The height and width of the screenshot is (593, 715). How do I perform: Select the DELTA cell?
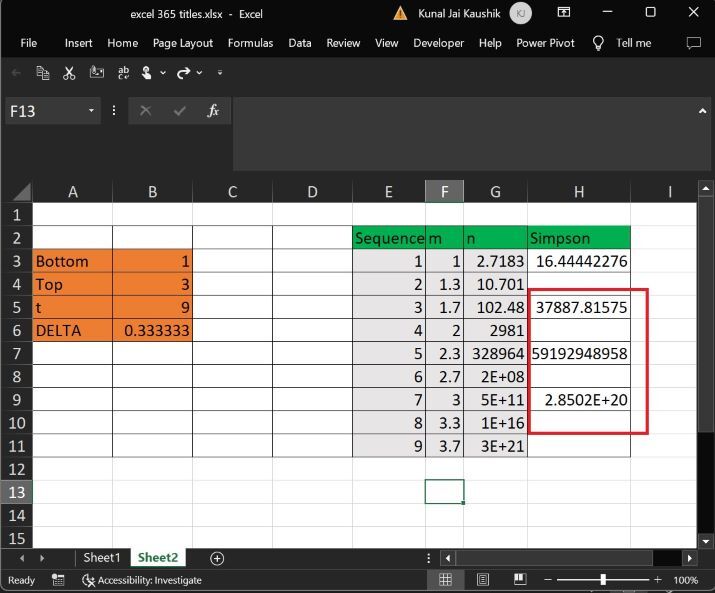tap(73, 330)
